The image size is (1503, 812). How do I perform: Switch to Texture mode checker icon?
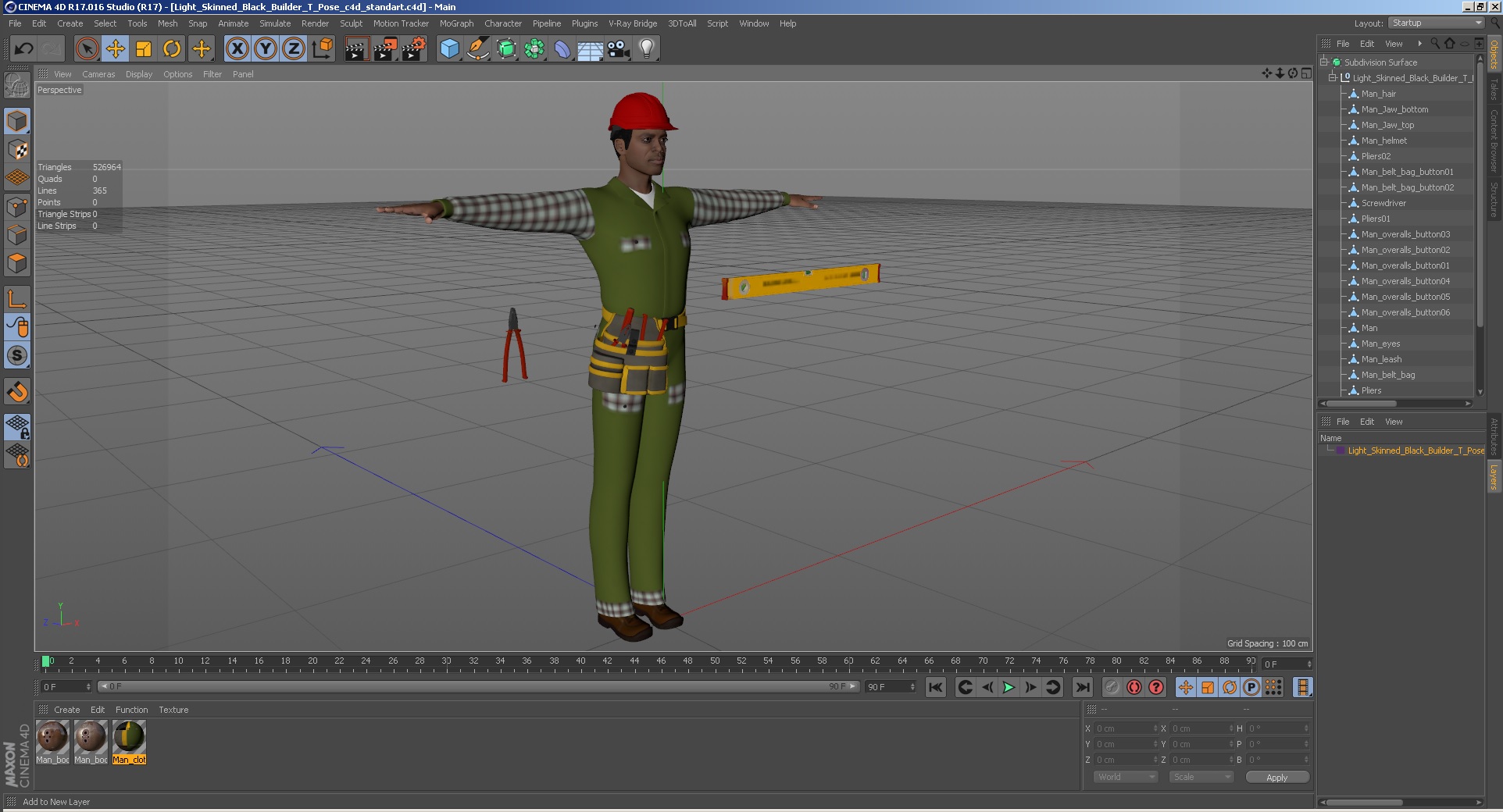point(17,149)
